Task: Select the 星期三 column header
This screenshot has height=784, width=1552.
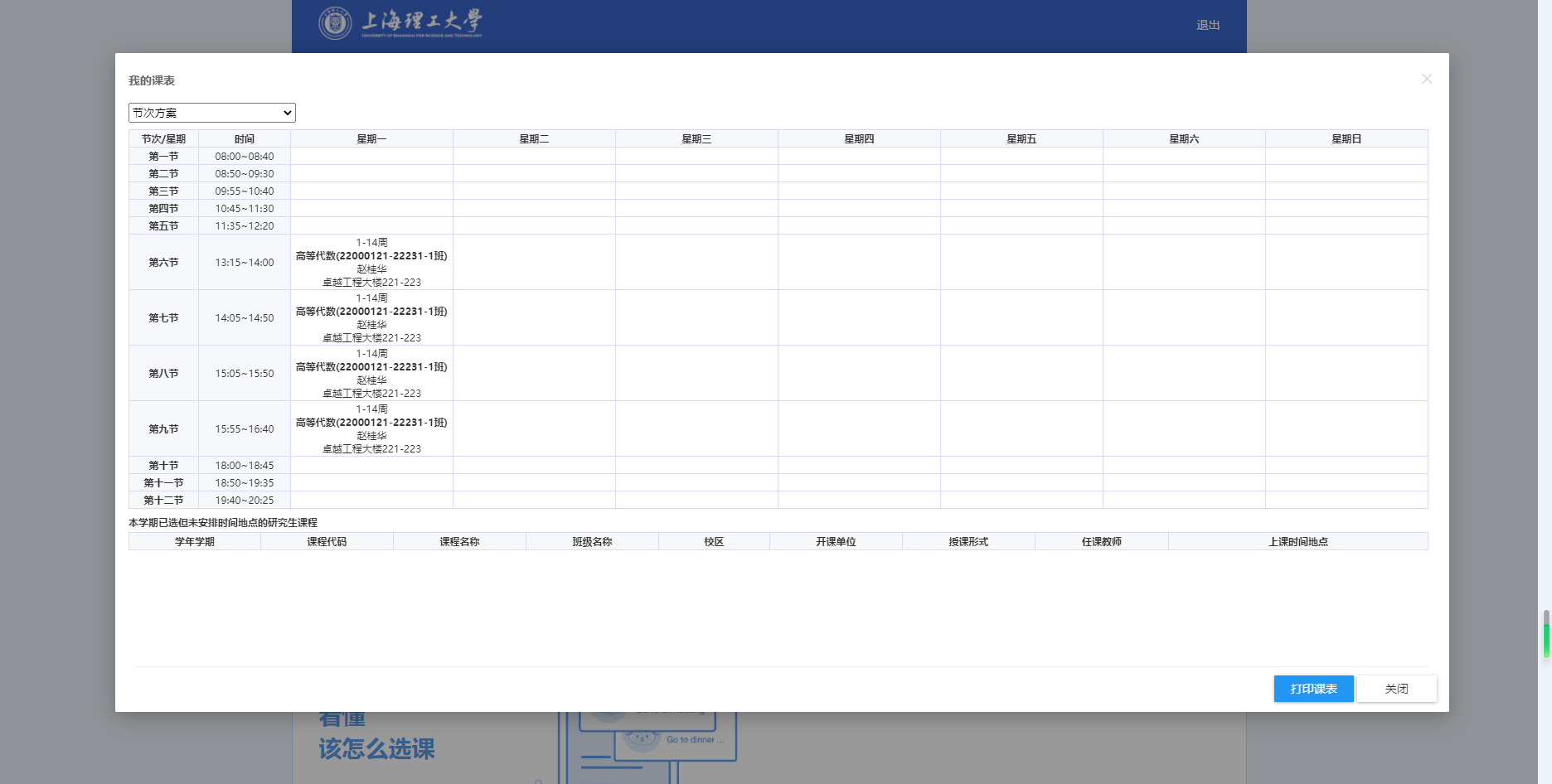Action: tap(696, 139)
